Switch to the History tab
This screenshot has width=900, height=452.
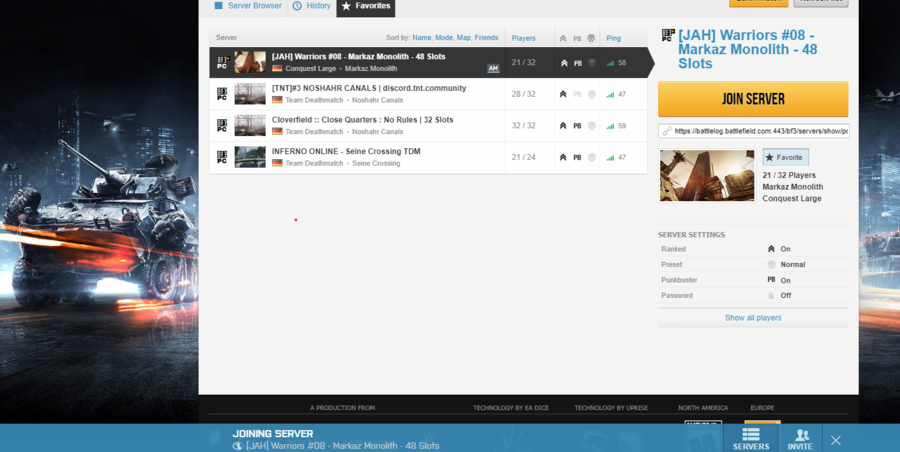coord(312,6)
